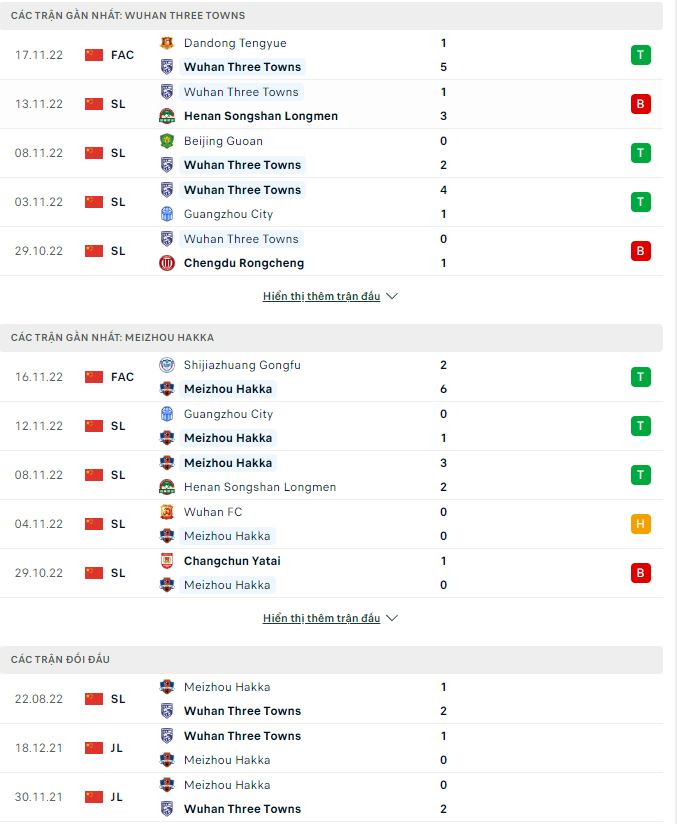677x824 pixels.
Task: Click the Chengdu Rongcheng team logo
Action: (x=165, y=263)
